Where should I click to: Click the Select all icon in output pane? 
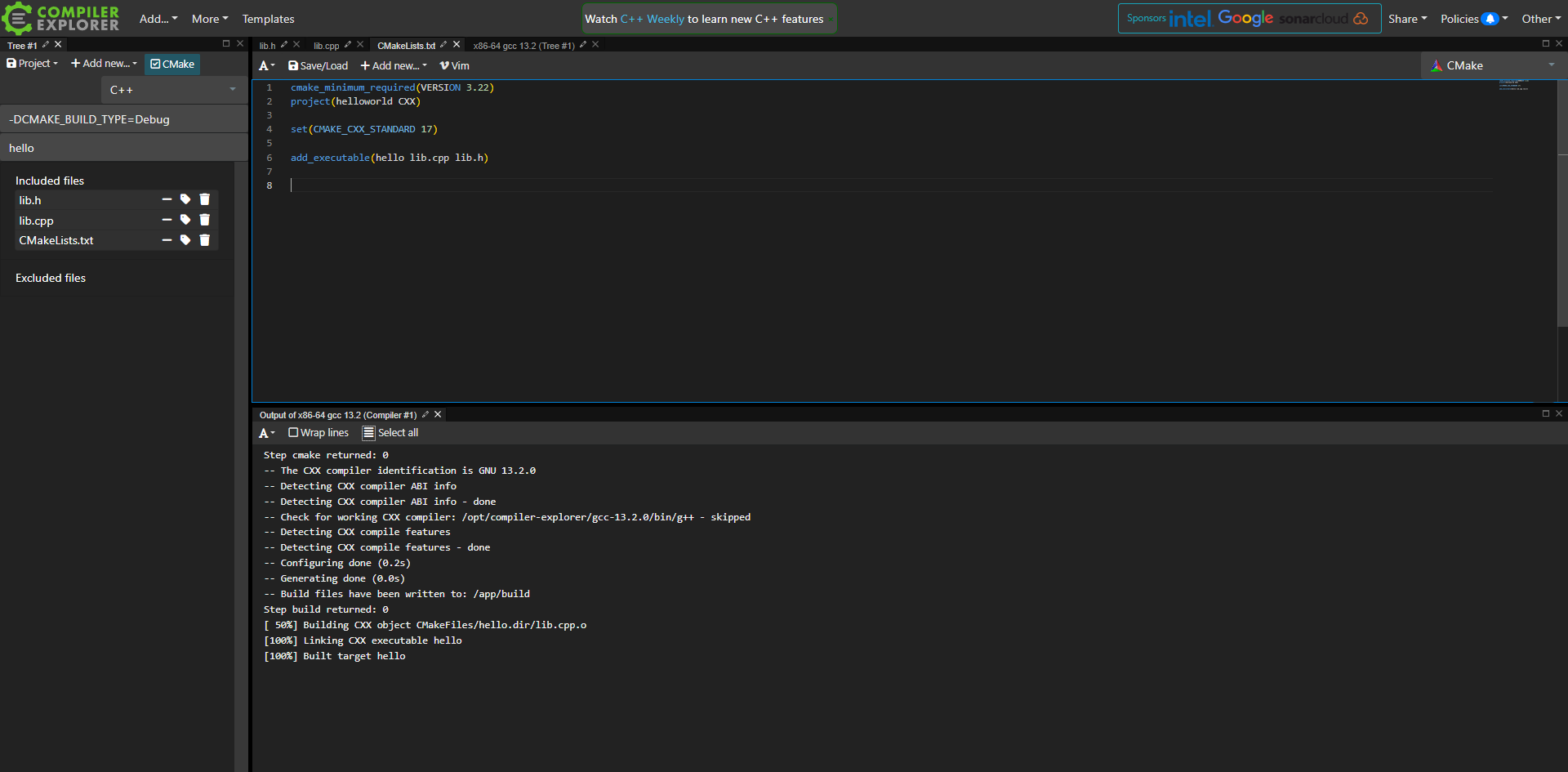[x=369, y=433]
